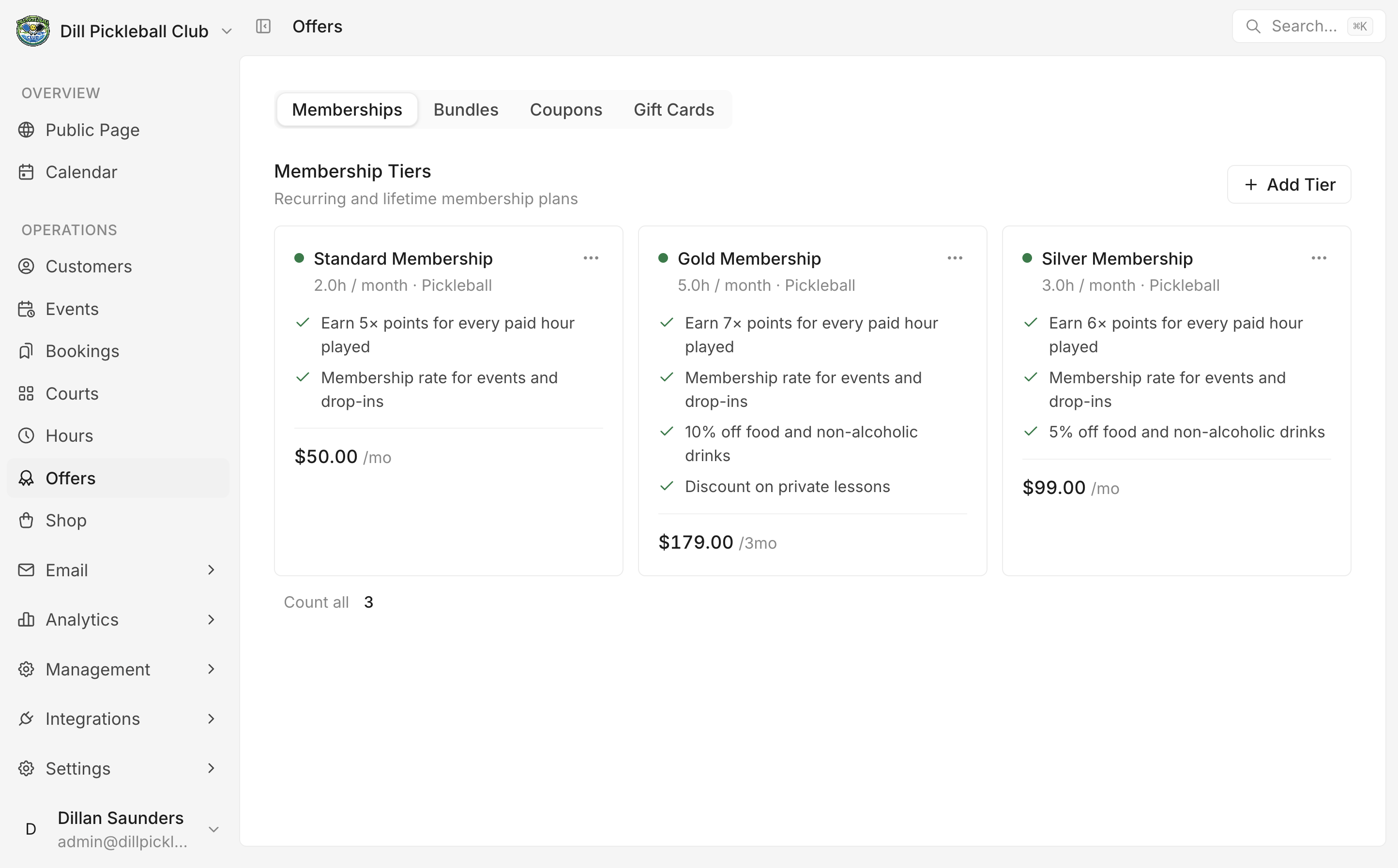Viewport: 1398px width, 868px height.
Task: Navigate to Events
Action: 118,309
